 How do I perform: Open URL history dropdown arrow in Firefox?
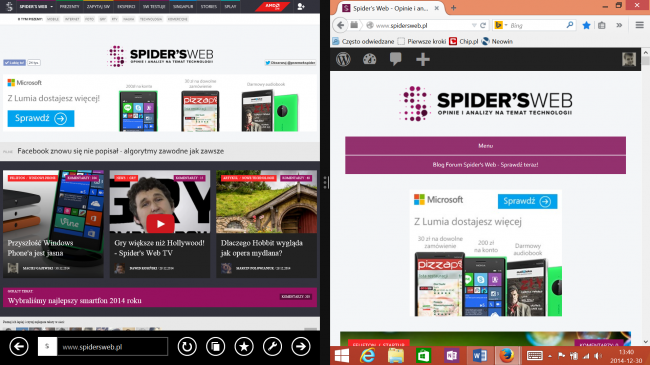474,25
